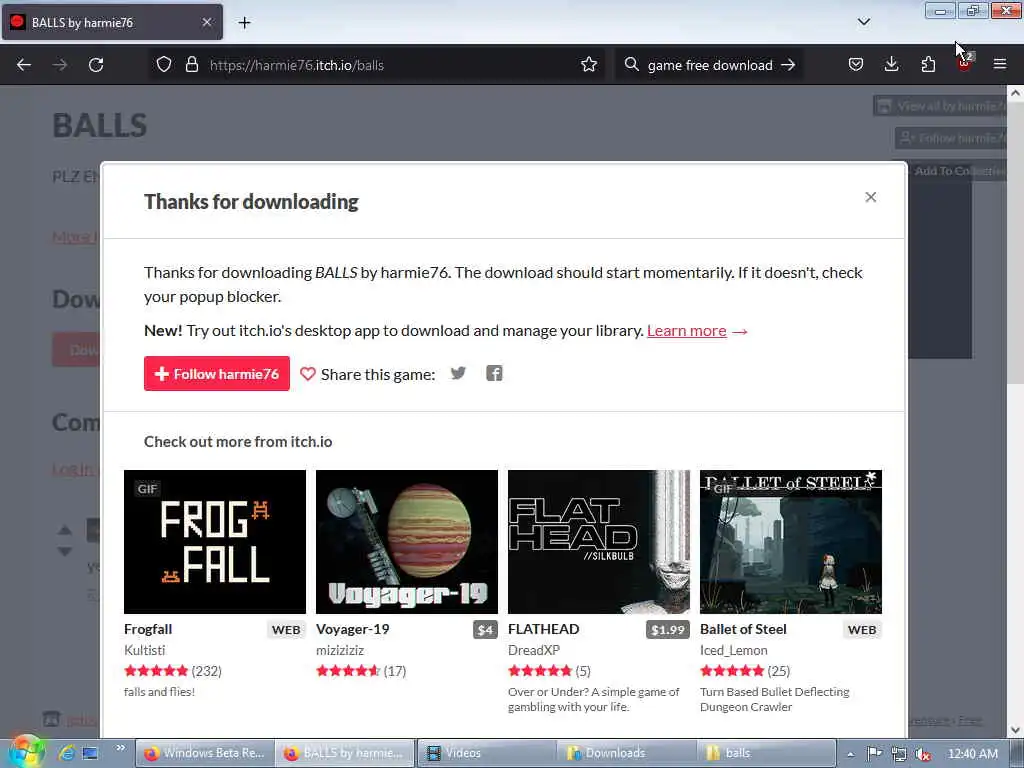This screenshot has width=1024, height=768.
Task: Share this game on Facebook
Action: 494,374
